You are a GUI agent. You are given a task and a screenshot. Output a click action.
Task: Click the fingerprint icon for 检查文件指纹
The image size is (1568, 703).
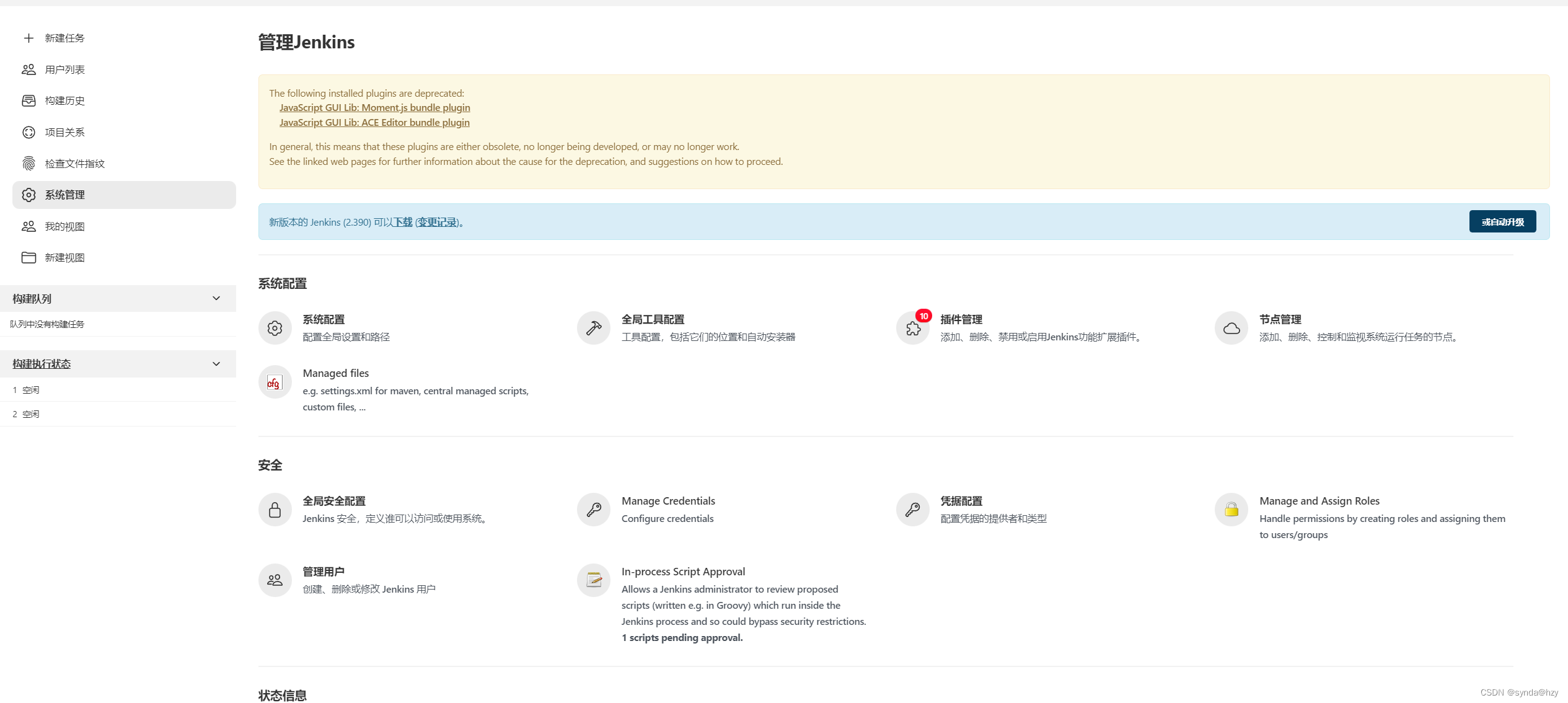tap(29, 164)
